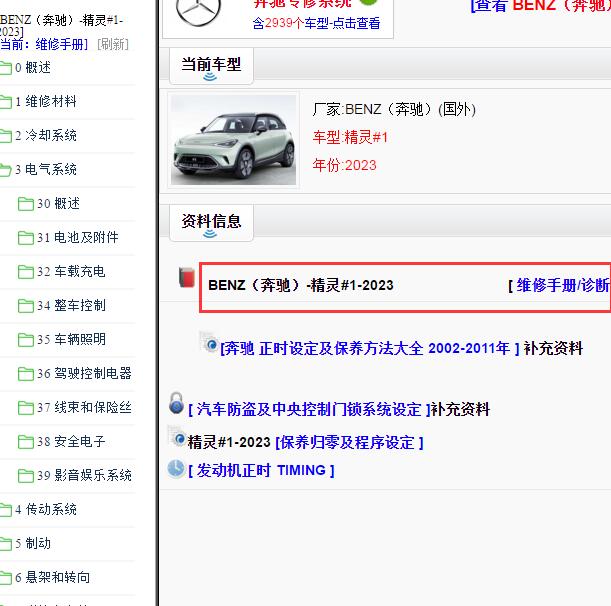This screenshot has height=606, width=611.
Task: Click 厂家:BENZ（奔驰）(国外) text
Action: [394, 110]
